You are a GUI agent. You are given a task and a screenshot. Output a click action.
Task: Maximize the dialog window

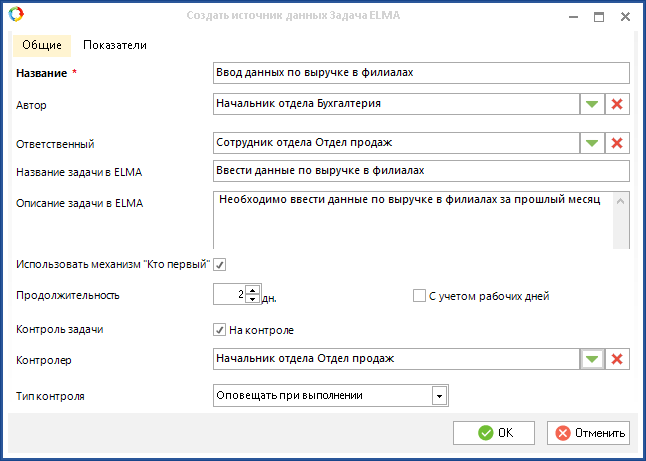click(599, 16)
